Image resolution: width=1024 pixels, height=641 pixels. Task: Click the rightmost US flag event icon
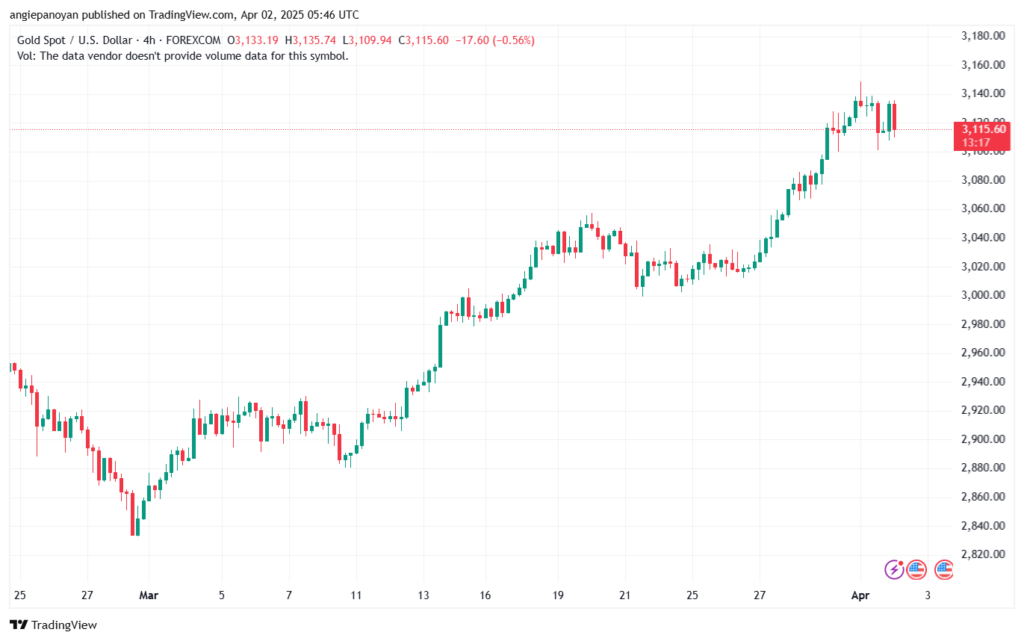point(943,570)
